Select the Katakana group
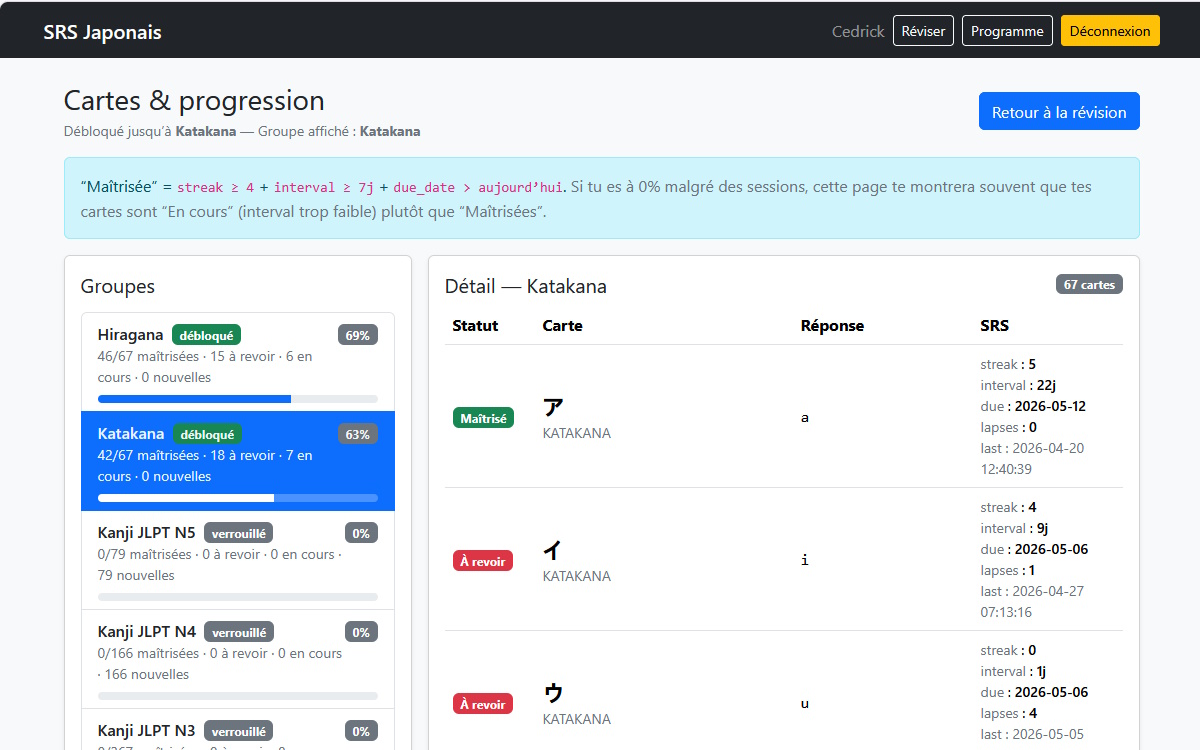Image resolution: width=1200 pixels, height=750 pixels. tap(238, 461)
